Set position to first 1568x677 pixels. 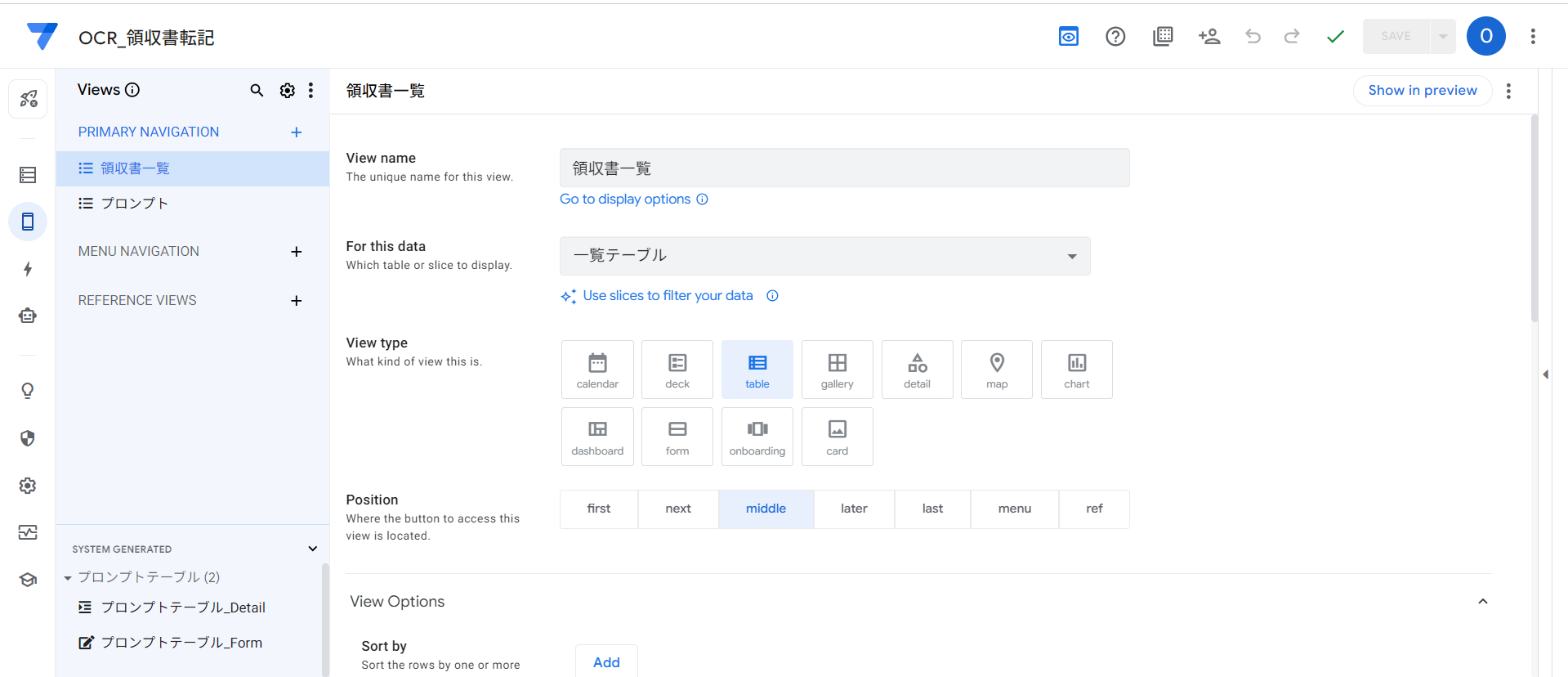[598, 509]
